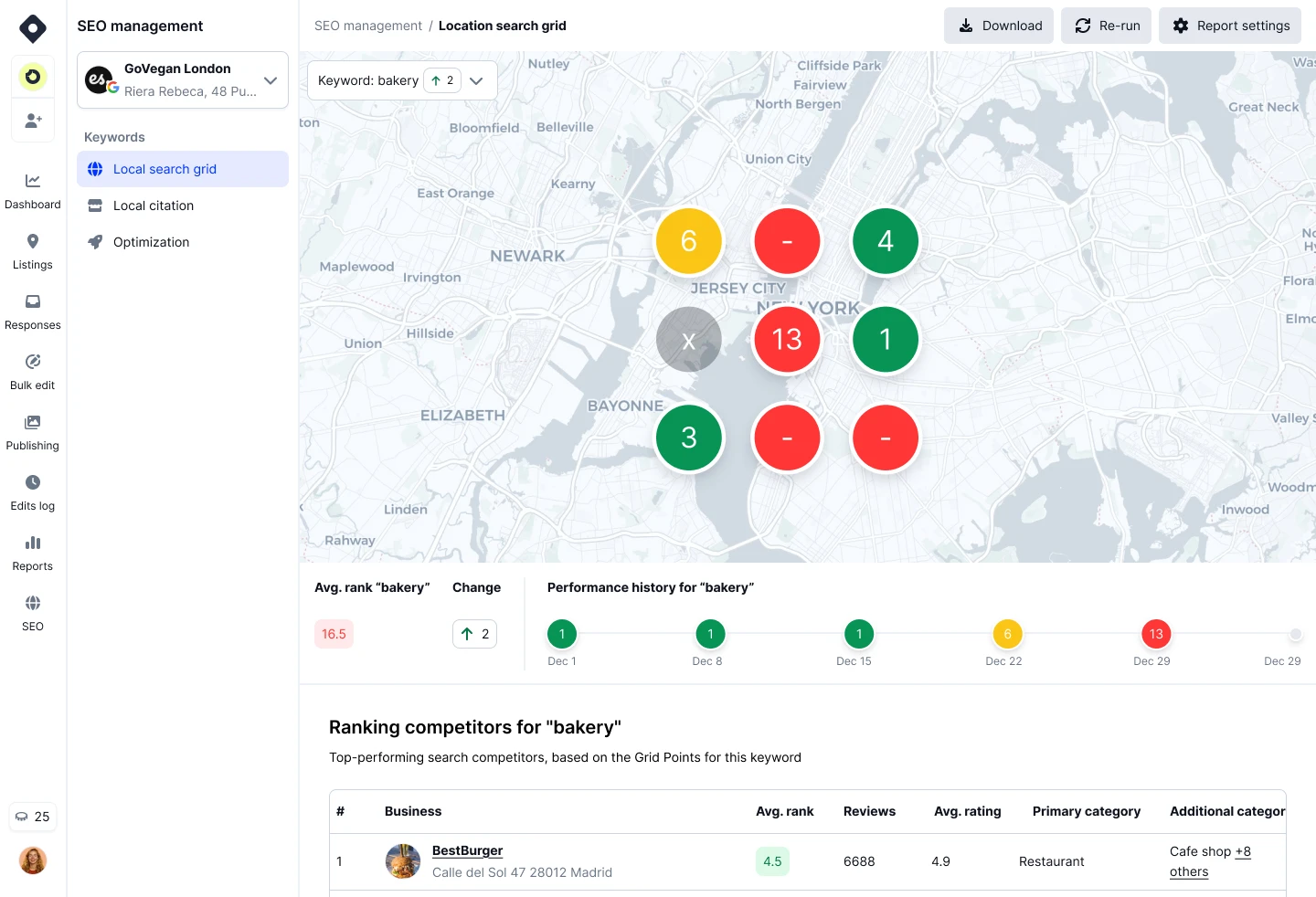The image size is (1316, 897).
Task: Open Report settings
Action: click(1230, 26)
